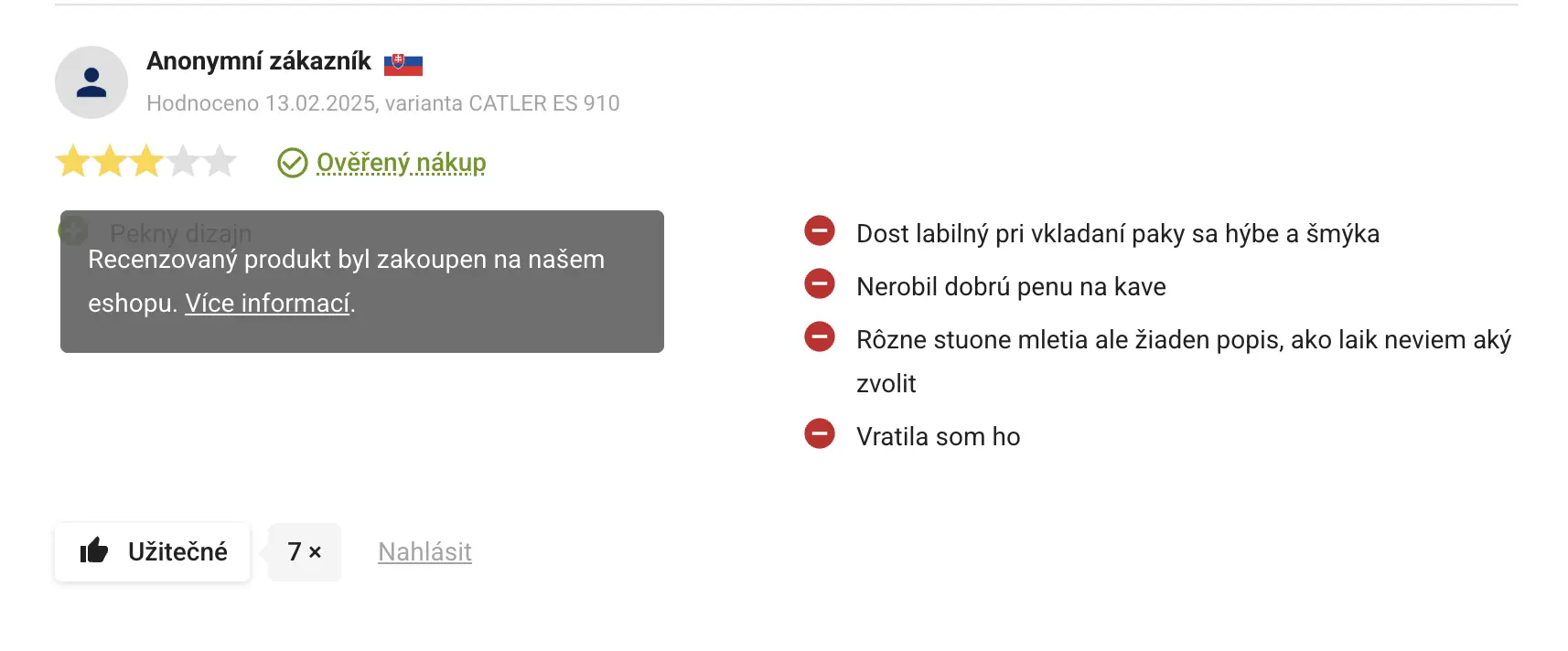Viewport: 1568px width, 651px height.
Task: Click the Slovak flag icon
Action: 403,63
